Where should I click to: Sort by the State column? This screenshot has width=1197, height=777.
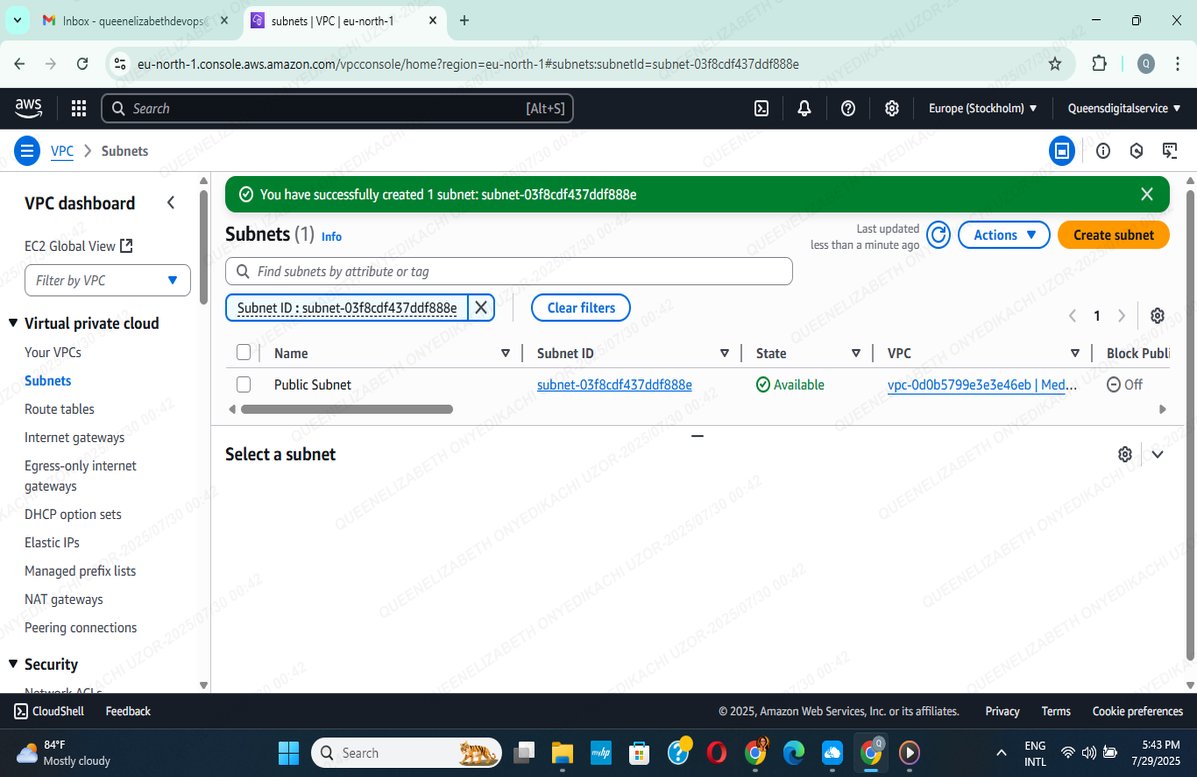(856, 353)
